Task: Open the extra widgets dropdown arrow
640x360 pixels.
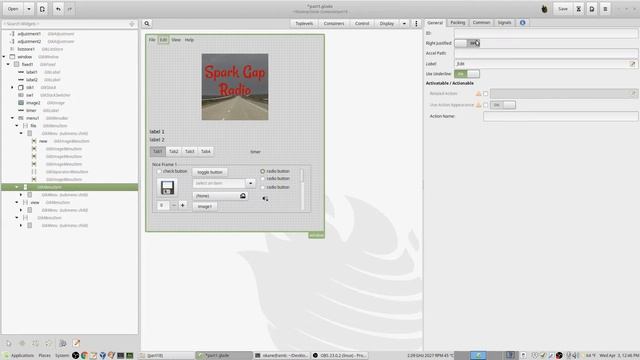Action: coord(404,24)
